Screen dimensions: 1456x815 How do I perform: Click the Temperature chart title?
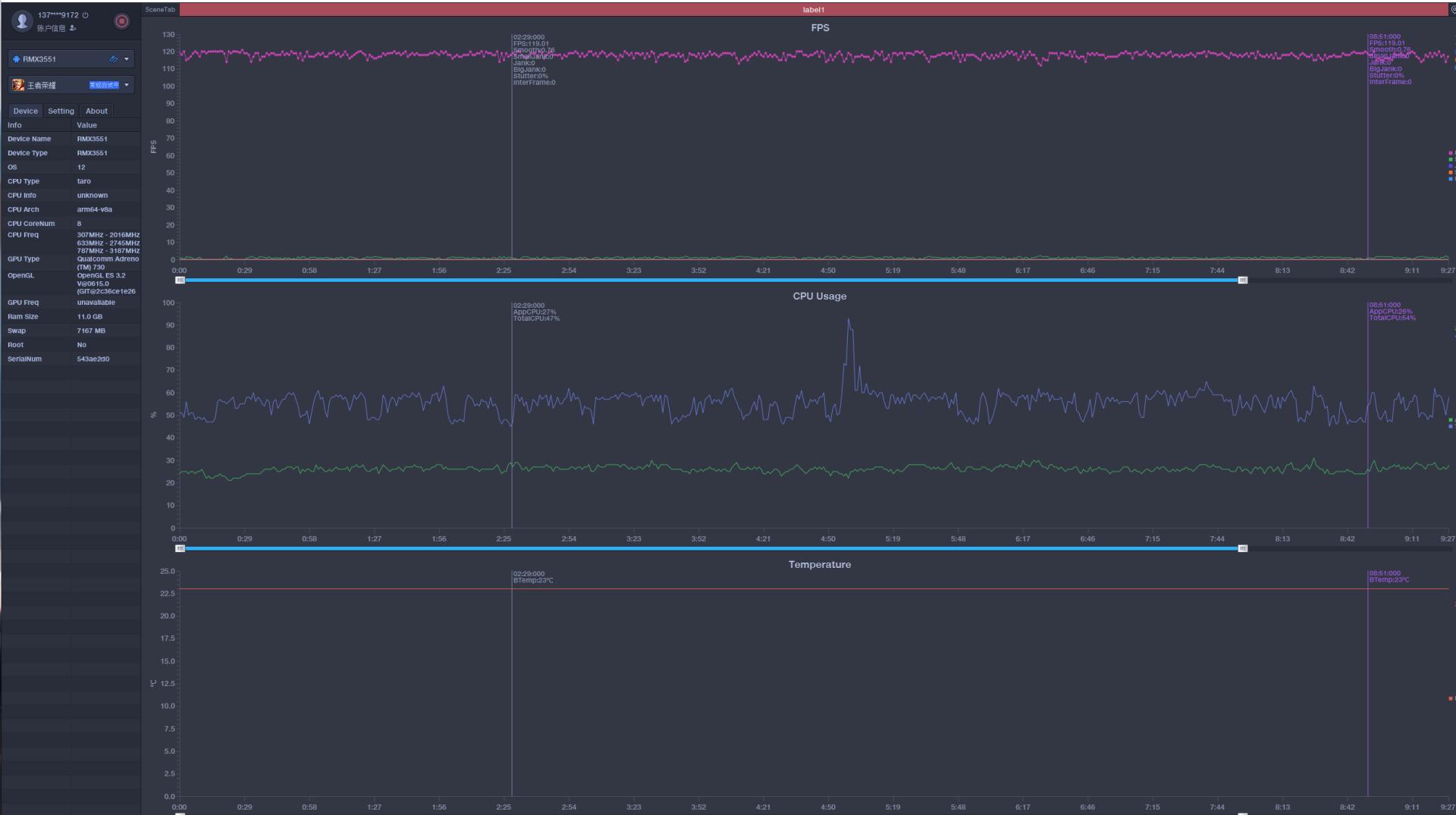pos(820,565)
